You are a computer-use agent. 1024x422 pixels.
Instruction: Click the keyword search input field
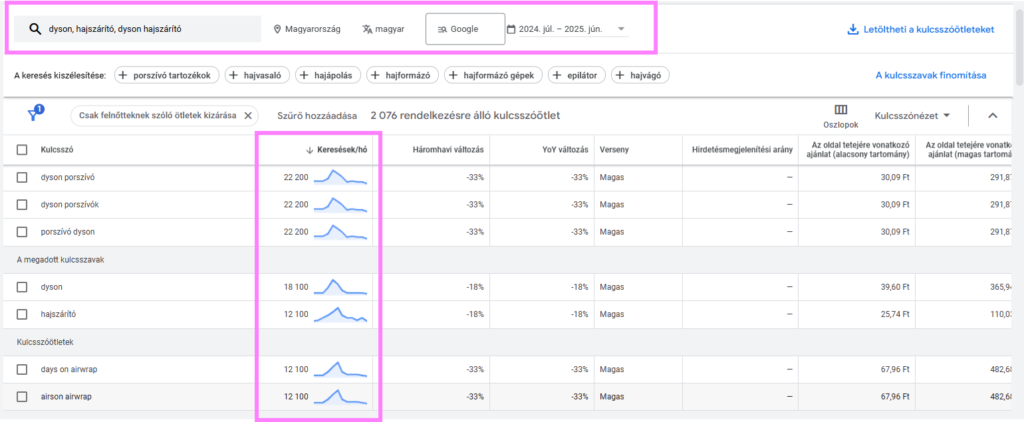138,29
